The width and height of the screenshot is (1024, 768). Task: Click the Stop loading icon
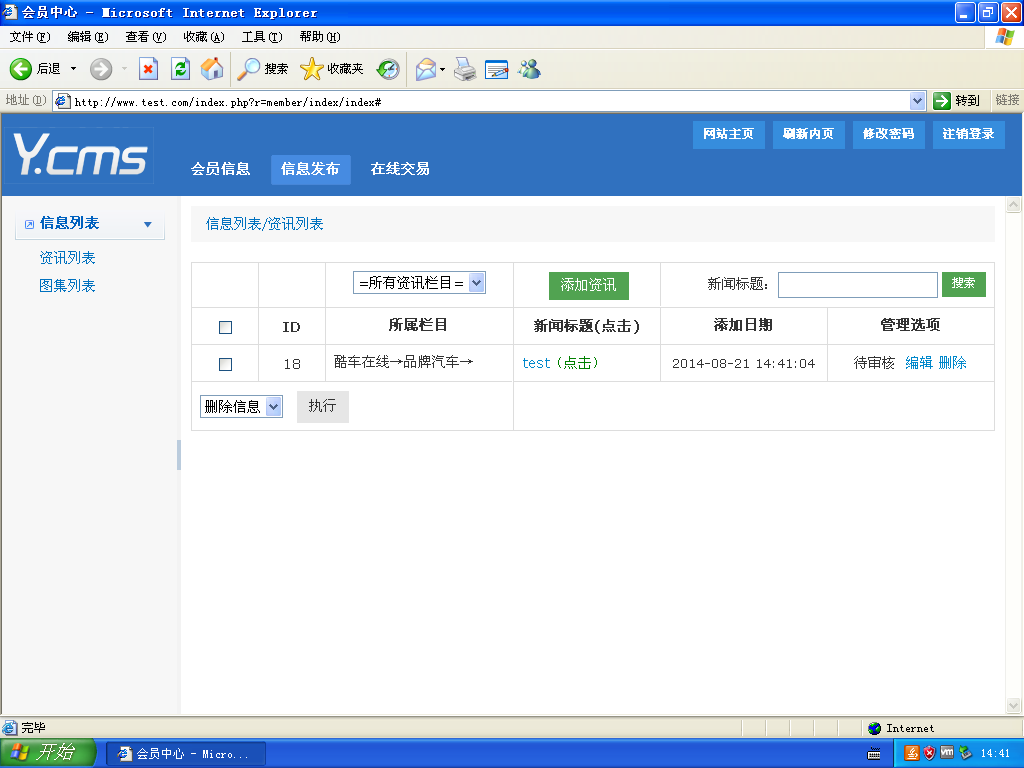(148, 69)
